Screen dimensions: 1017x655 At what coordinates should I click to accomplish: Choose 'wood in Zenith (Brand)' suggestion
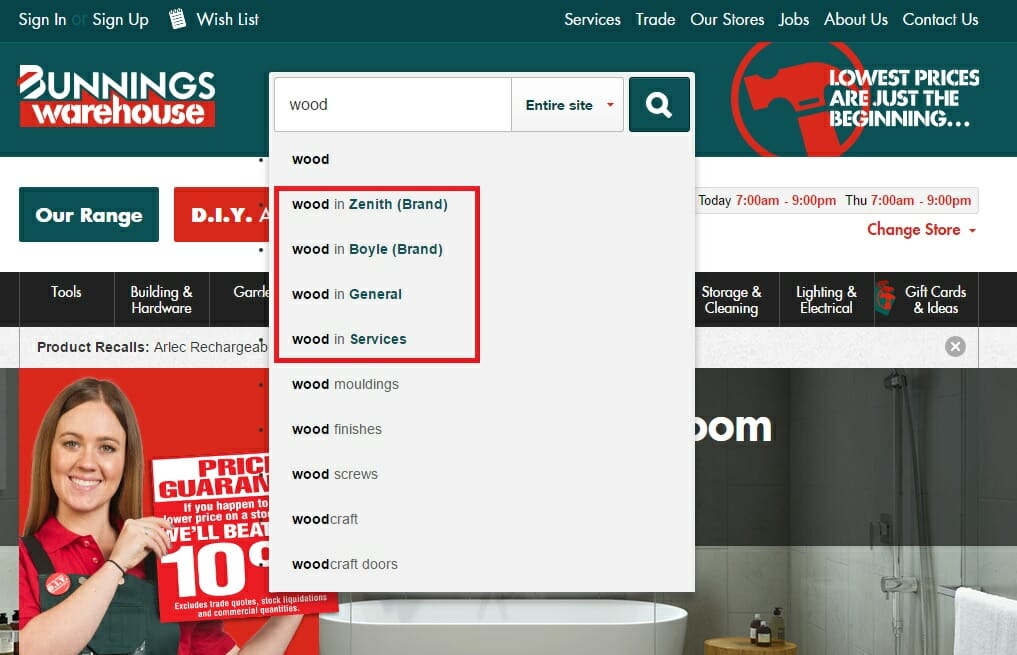click(x=370, y=204)
